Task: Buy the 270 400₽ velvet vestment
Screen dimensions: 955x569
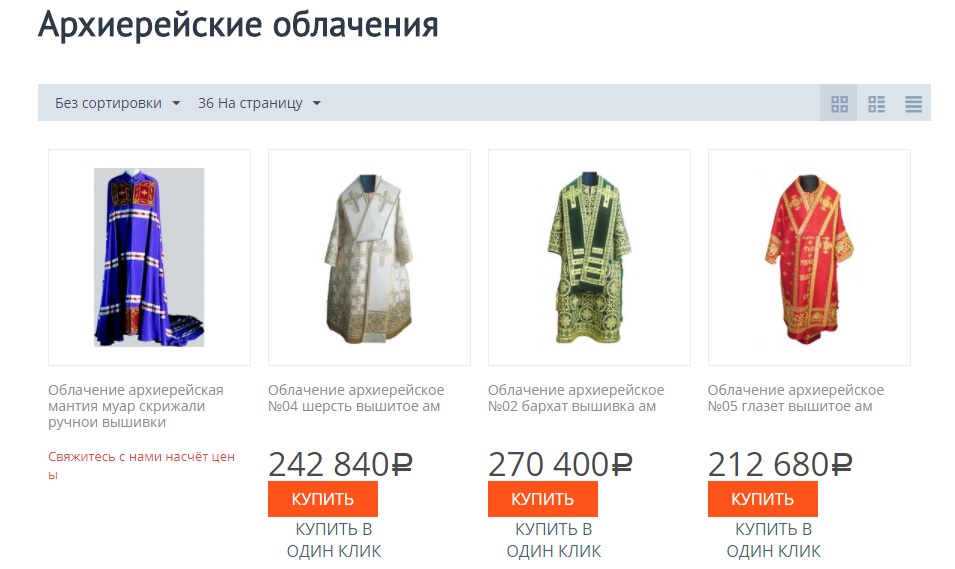Action: pyautogui.click(x=543, y=499)
